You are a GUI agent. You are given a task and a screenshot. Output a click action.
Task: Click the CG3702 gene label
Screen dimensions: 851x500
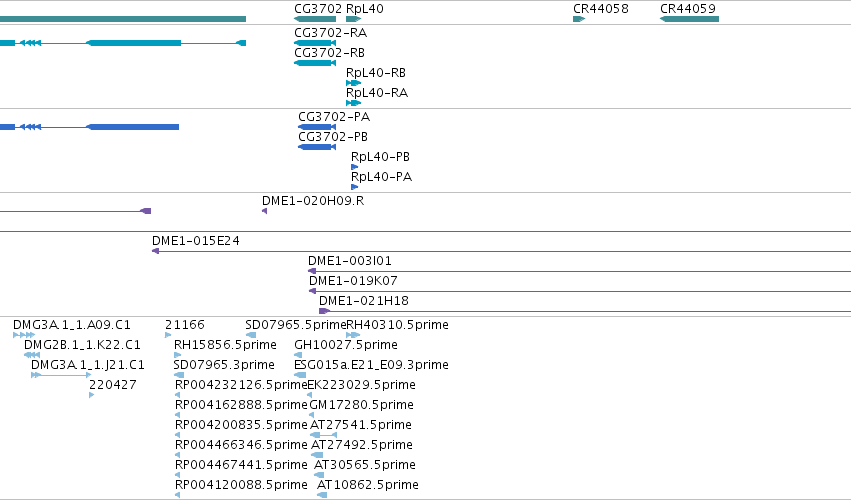[318, 9]
